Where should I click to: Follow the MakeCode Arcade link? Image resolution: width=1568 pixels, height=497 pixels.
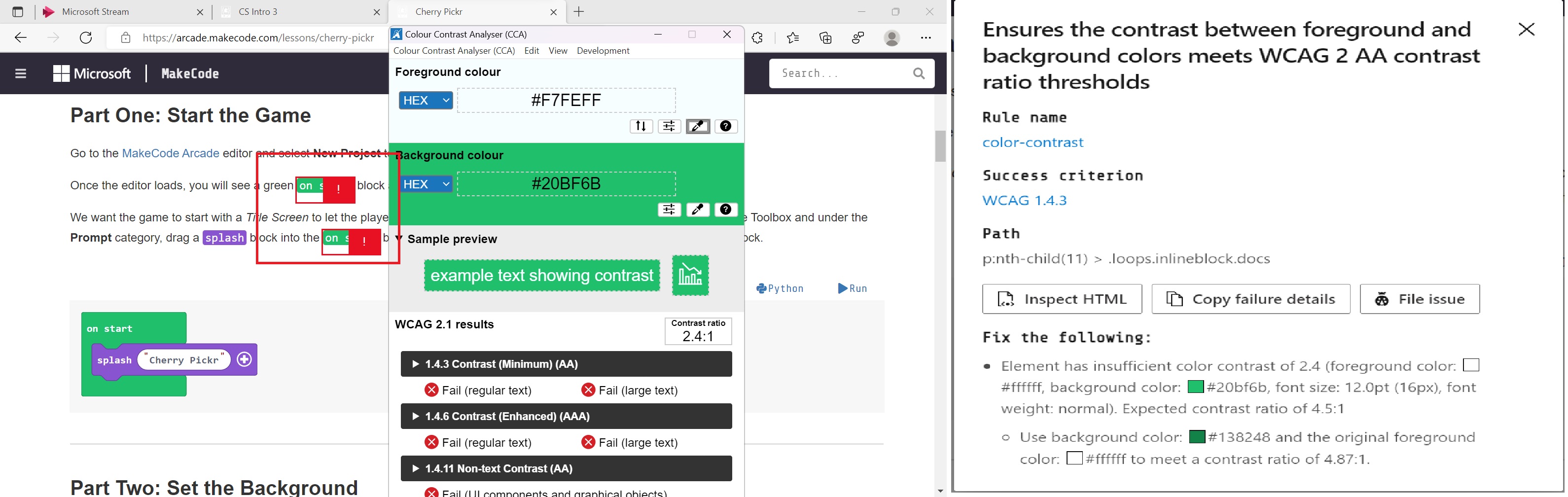pos(171,153)
